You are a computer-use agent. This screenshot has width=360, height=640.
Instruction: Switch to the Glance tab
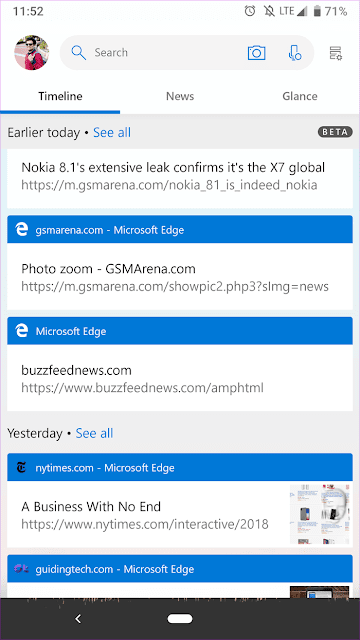[300, 96]
